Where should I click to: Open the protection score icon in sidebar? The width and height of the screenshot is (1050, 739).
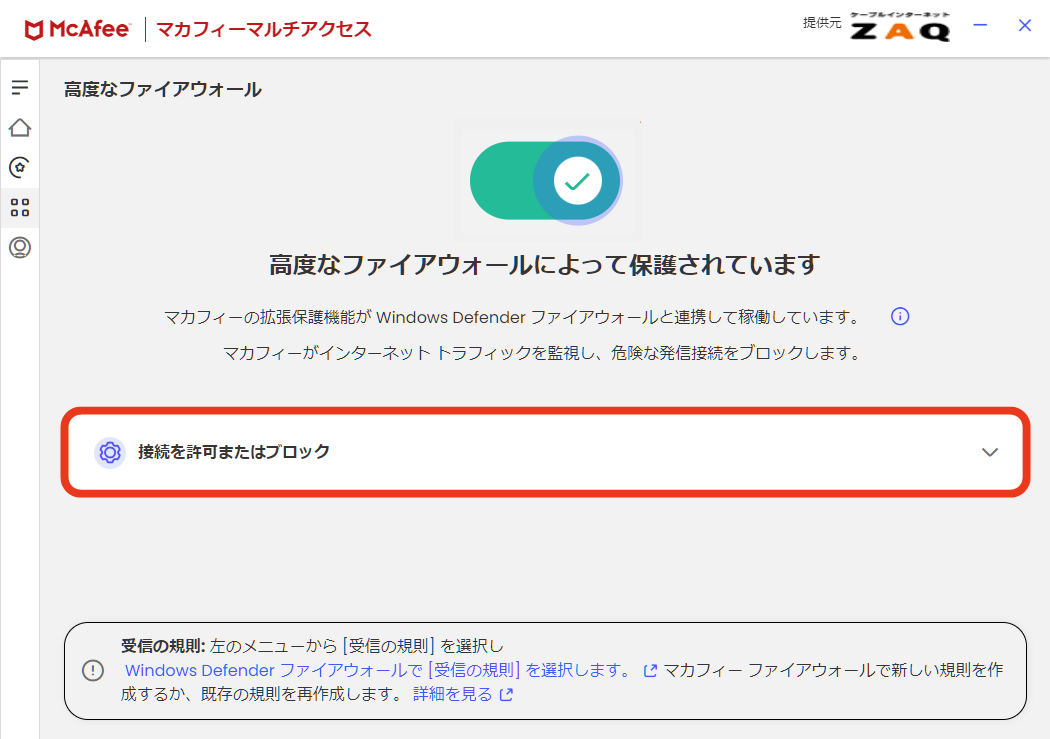19,167
